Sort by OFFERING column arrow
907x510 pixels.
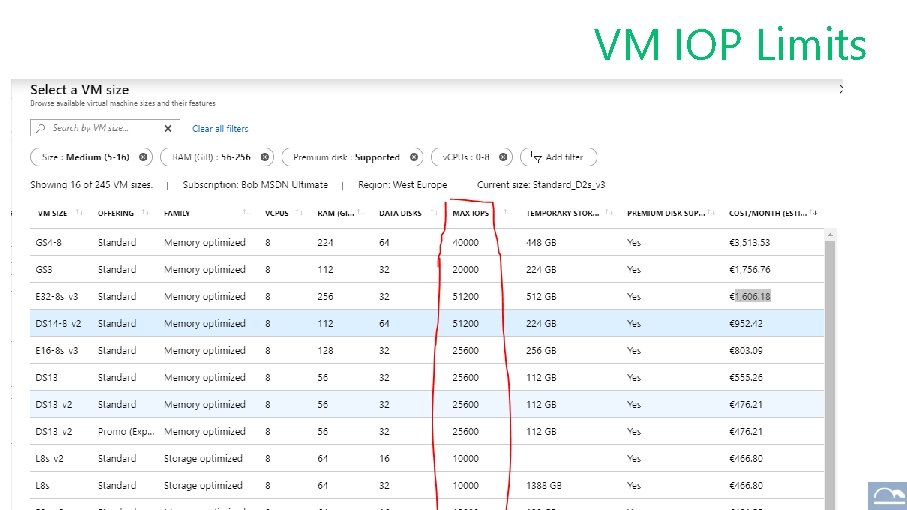[x=145, y=213]
